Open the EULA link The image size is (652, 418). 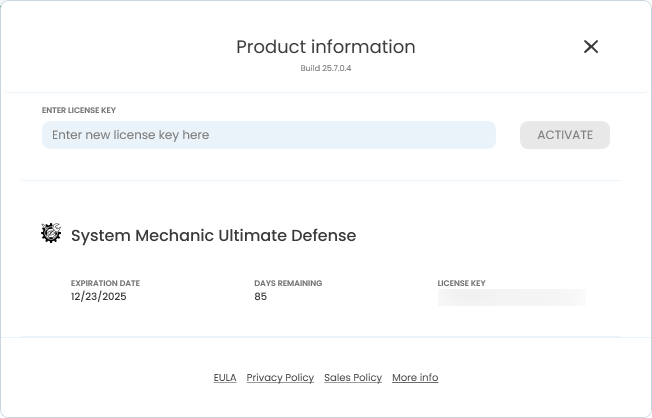[x=224, y=378]
